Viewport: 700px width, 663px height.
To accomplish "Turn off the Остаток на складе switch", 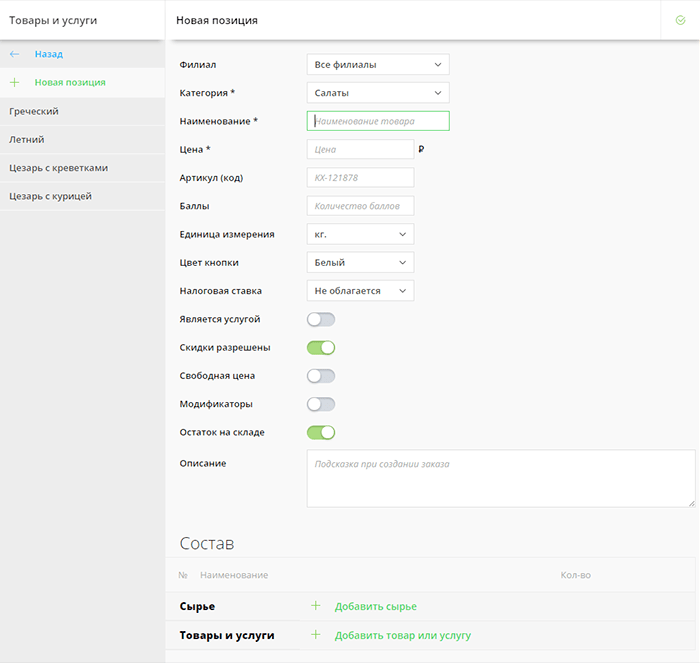I will coord(320,432).
